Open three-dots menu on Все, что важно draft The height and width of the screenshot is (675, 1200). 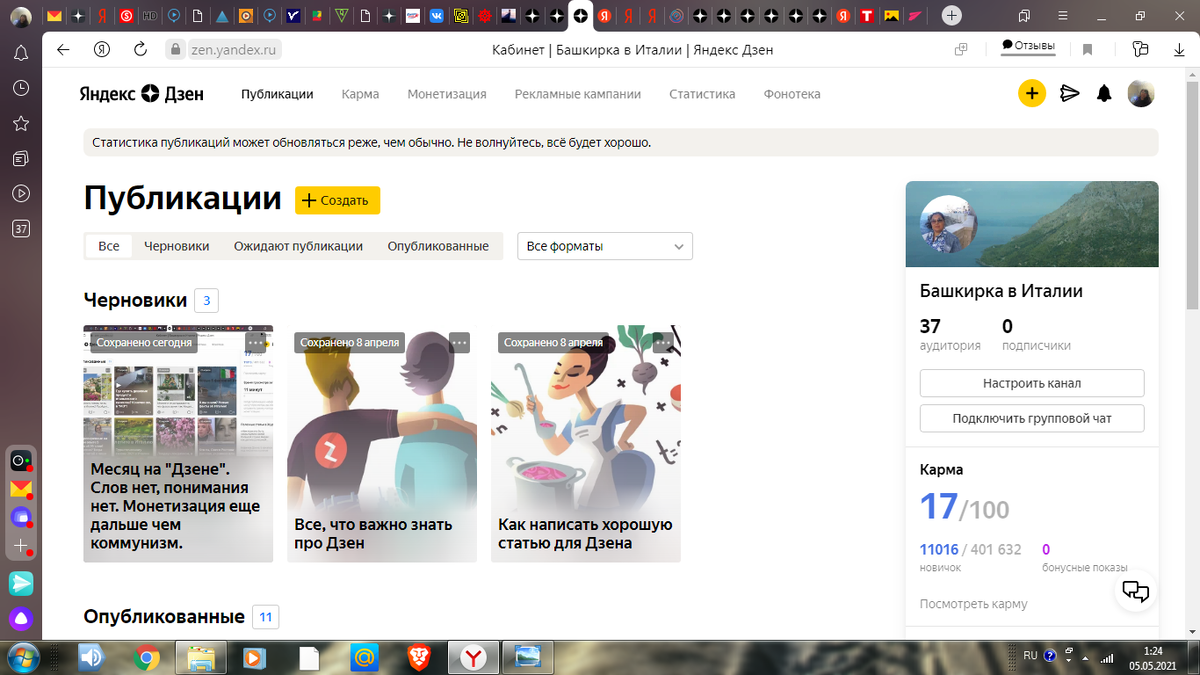click(x=459, y=342)
